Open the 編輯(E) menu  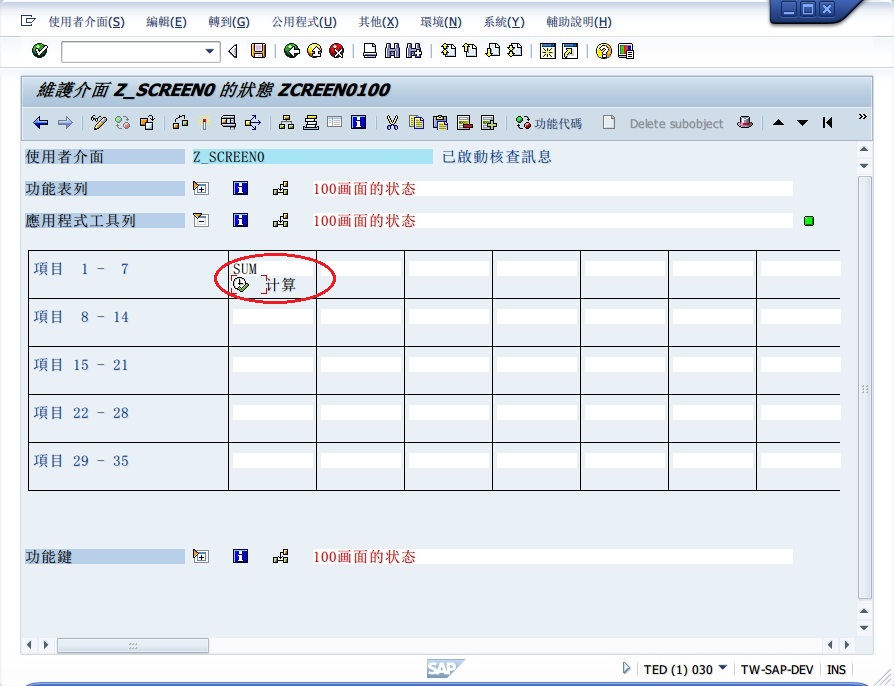(x=166, y=22)
